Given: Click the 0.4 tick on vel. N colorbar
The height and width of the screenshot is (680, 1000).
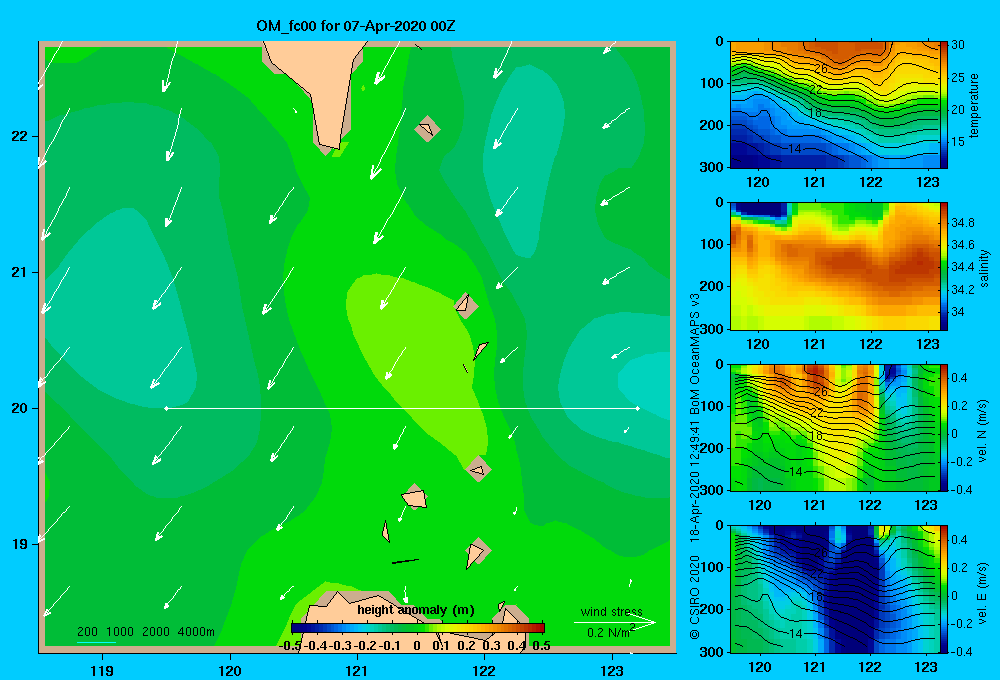Looking at the screenshot, I should (959, 378).
